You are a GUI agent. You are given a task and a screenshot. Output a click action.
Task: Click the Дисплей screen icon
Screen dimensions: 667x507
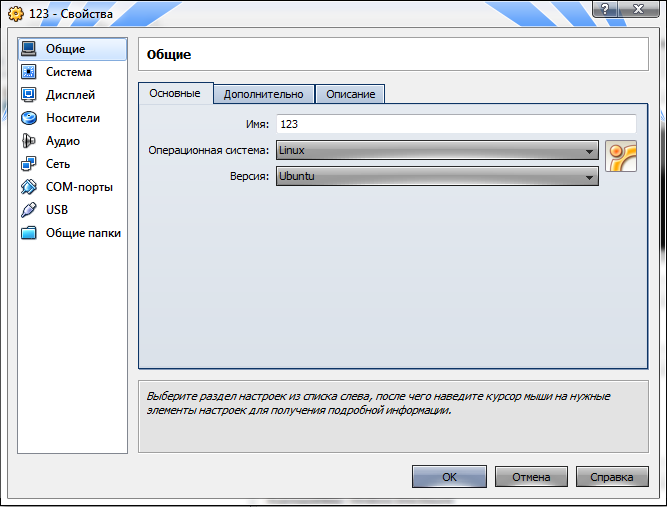click(x=29, y=94)
